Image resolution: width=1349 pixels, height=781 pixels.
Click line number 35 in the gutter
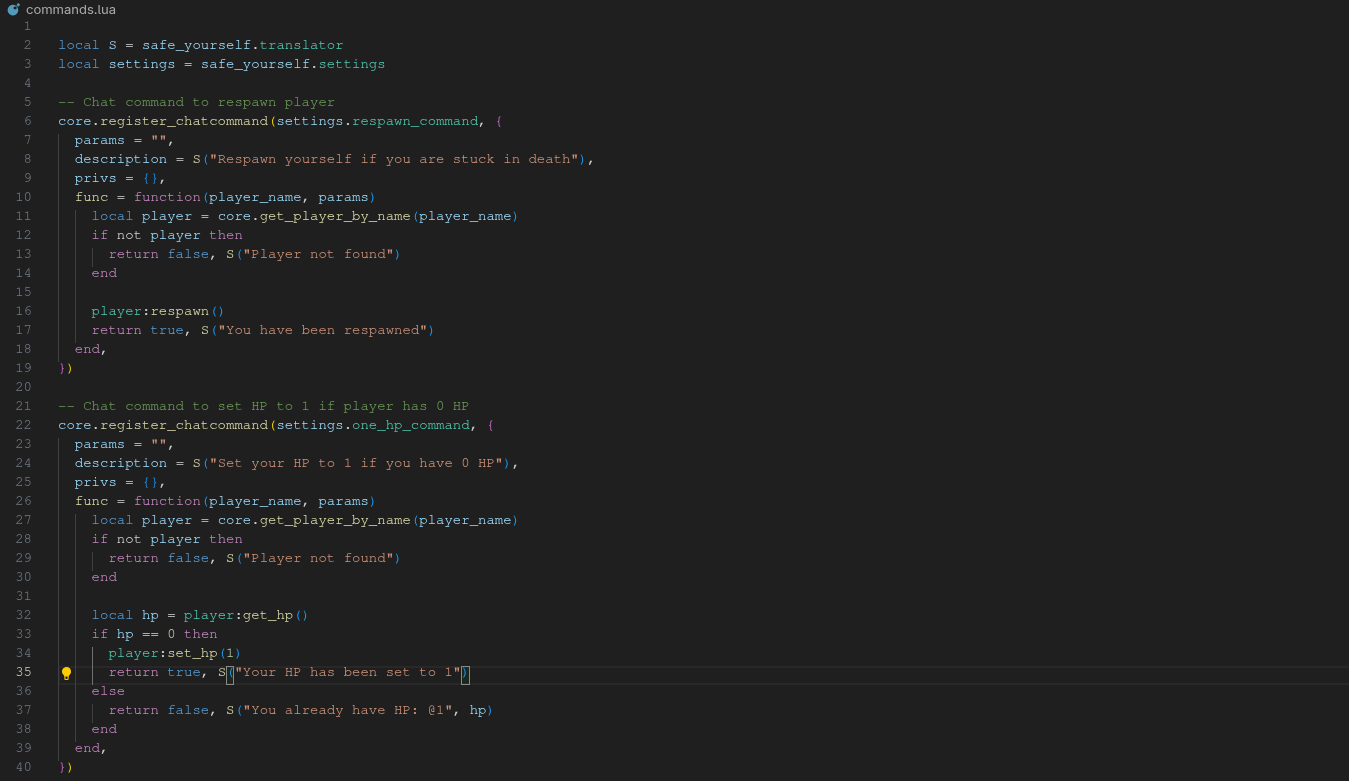point(23,672)
